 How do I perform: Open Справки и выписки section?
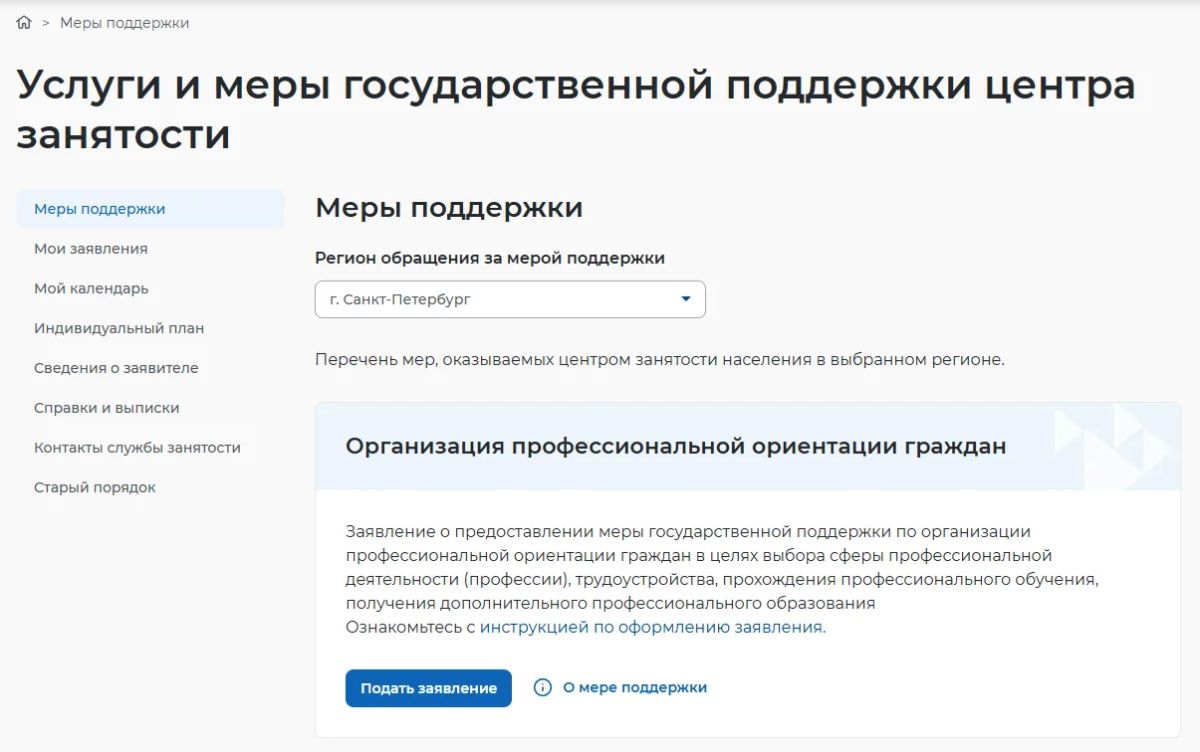pos(107,408)
